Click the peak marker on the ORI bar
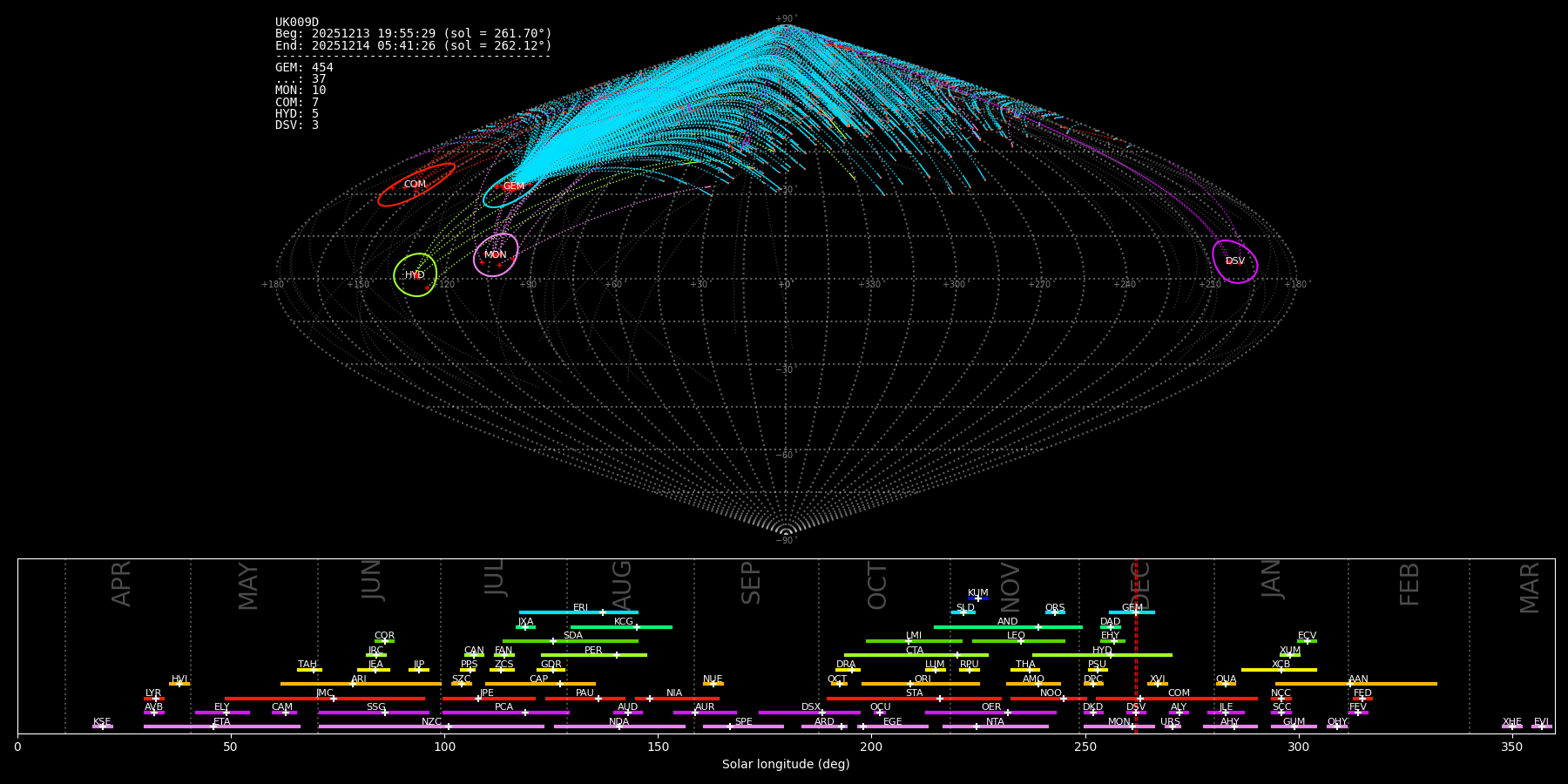This screenshot has width=1568, height=784. click(x=910, y=684)
